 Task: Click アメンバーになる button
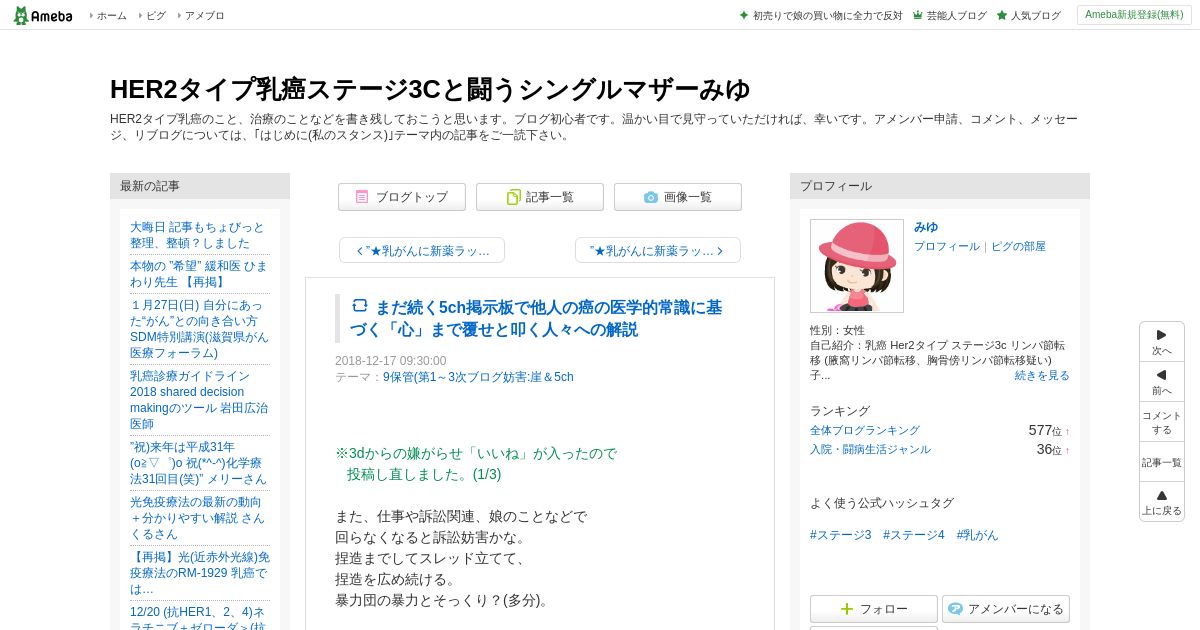(1006, 609)
